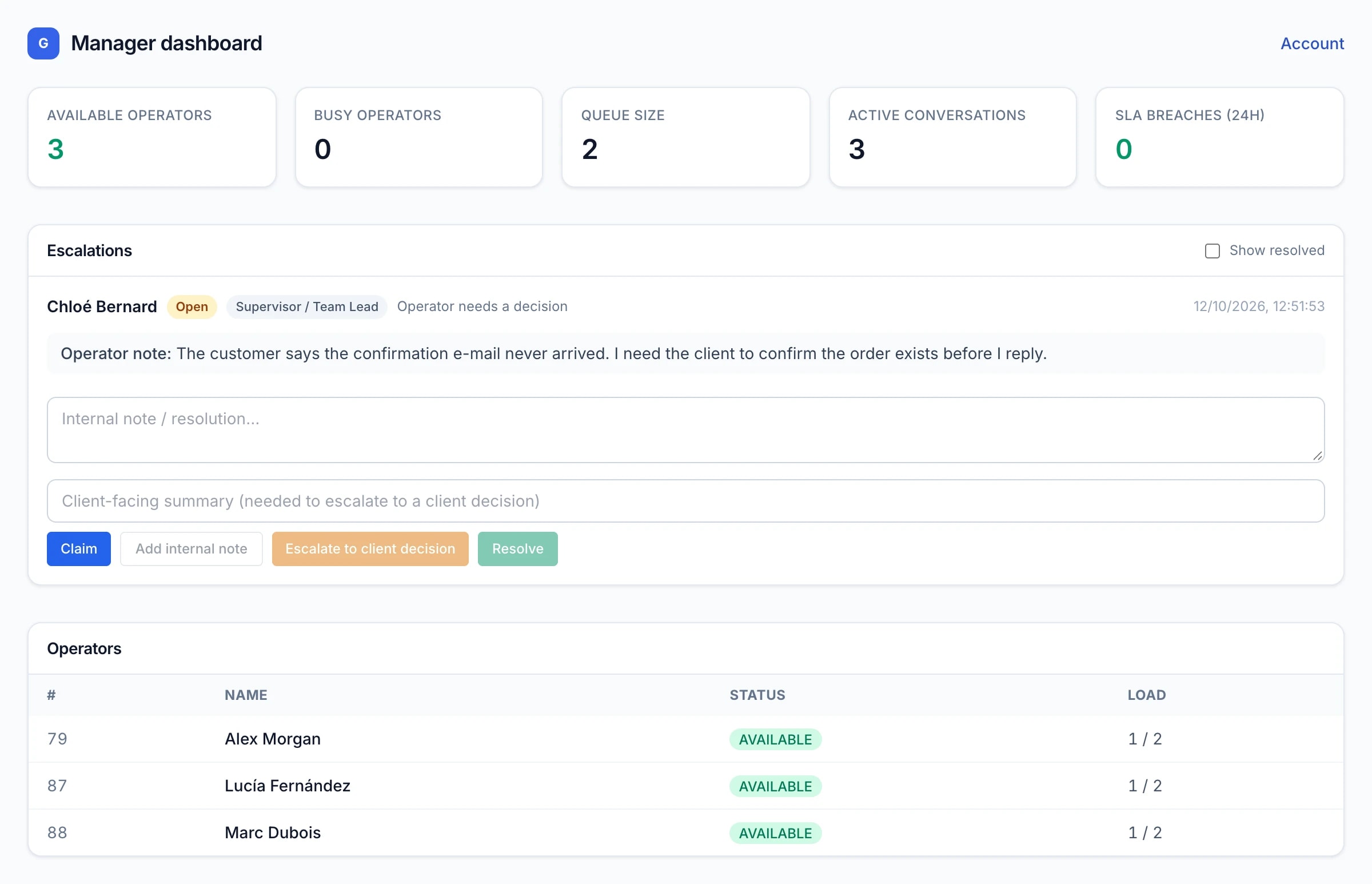Click Marc Dubois's load value 1 / 2
The height and width of the screenshot is (884, 1372).
pyautogui.click(x=1144, y=833)
